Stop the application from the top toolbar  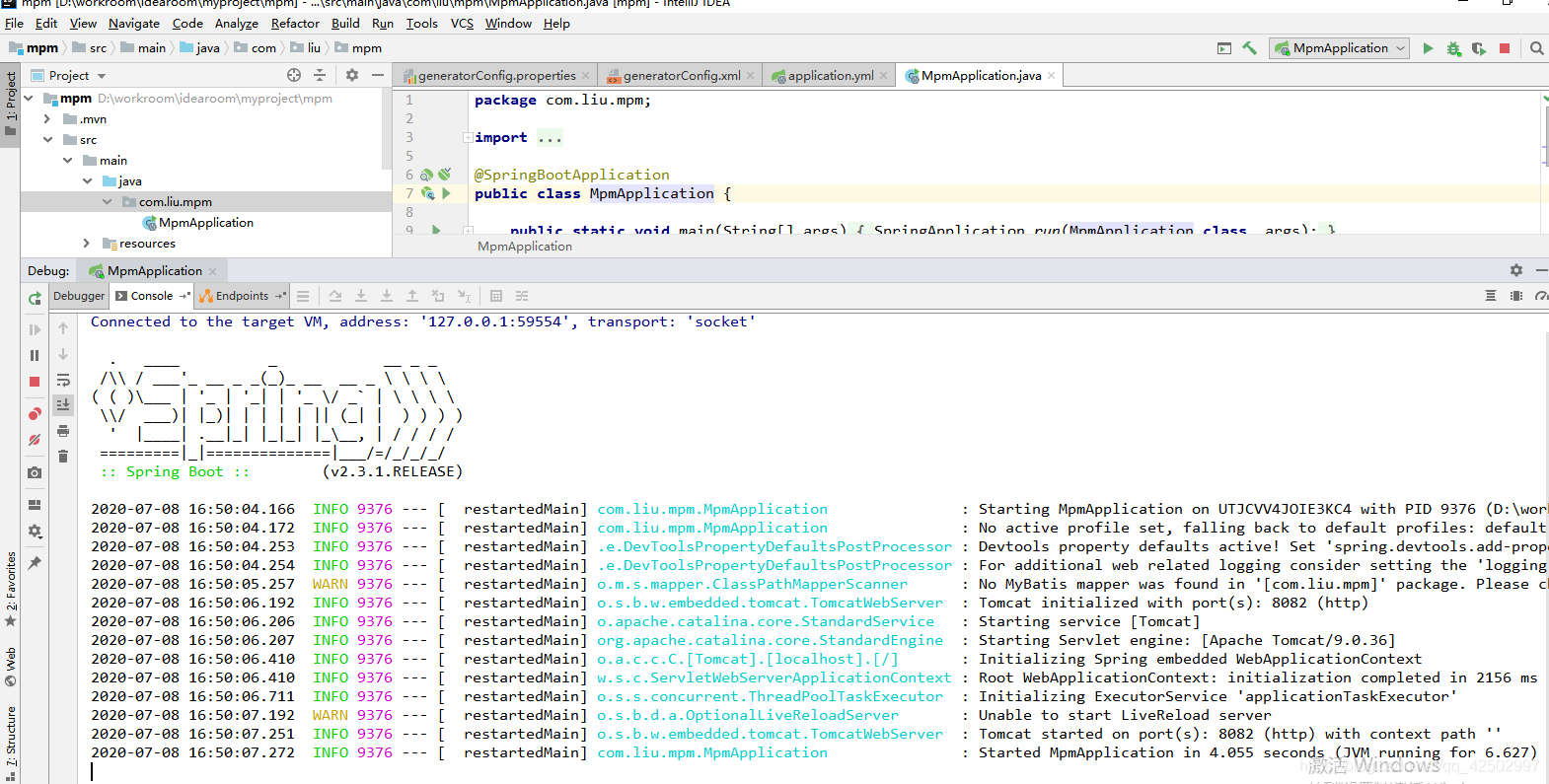pyautogui.click(x=1505, y=48)
